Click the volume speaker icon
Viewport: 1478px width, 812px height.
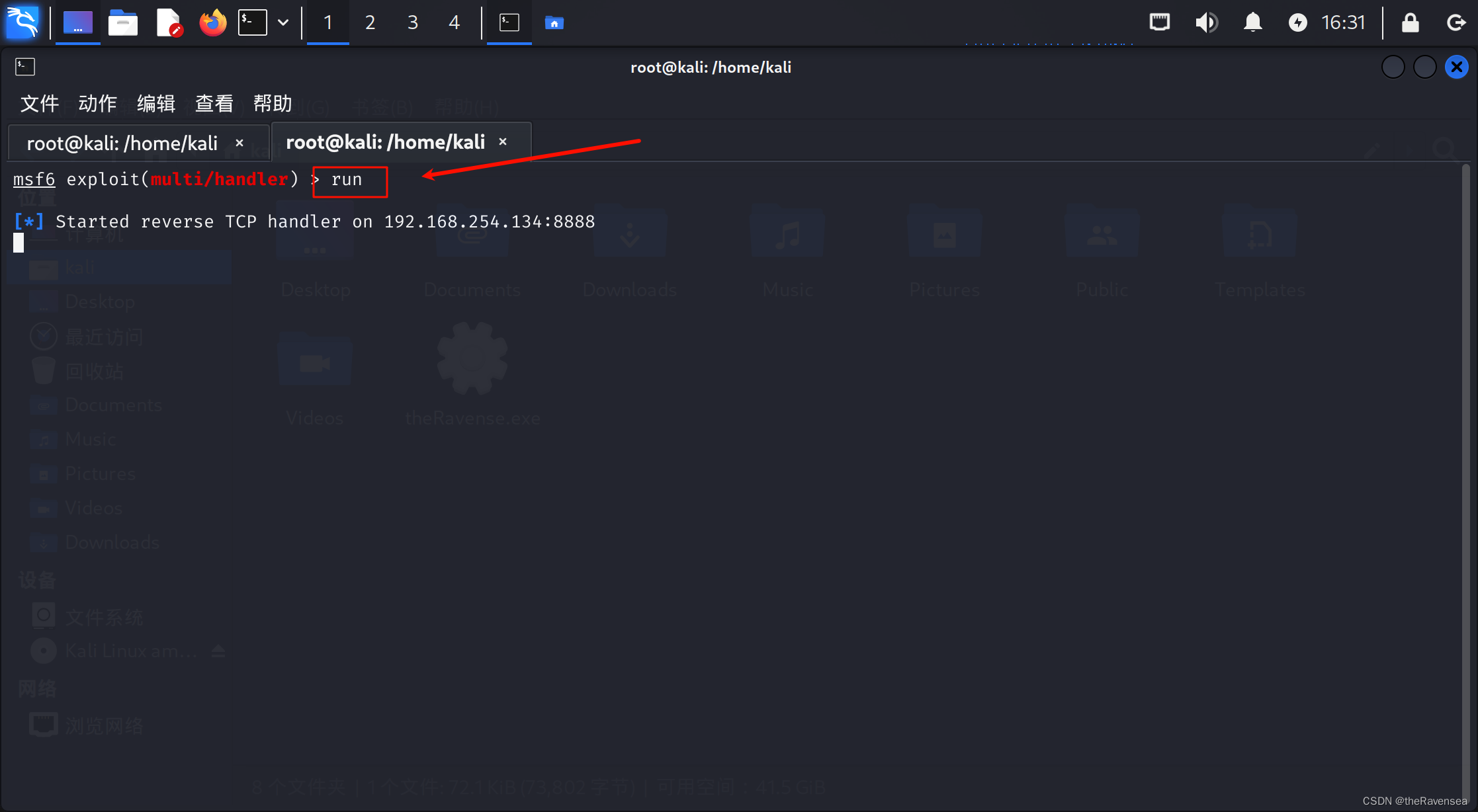1206,22
